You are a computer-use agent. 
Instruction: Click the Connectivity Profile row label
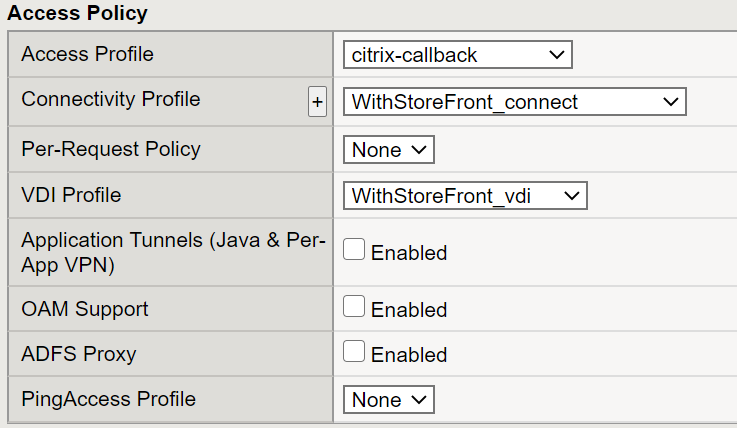[x=110, y=100]
